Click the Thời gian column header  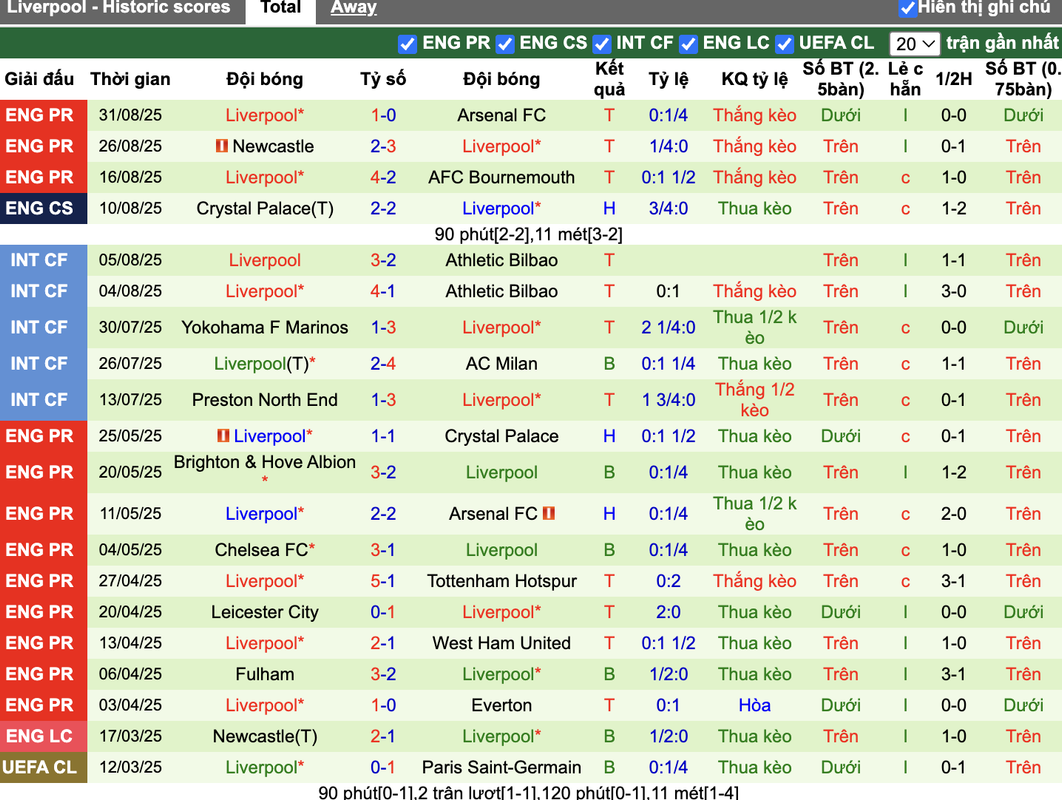click(x=130, y=79)
